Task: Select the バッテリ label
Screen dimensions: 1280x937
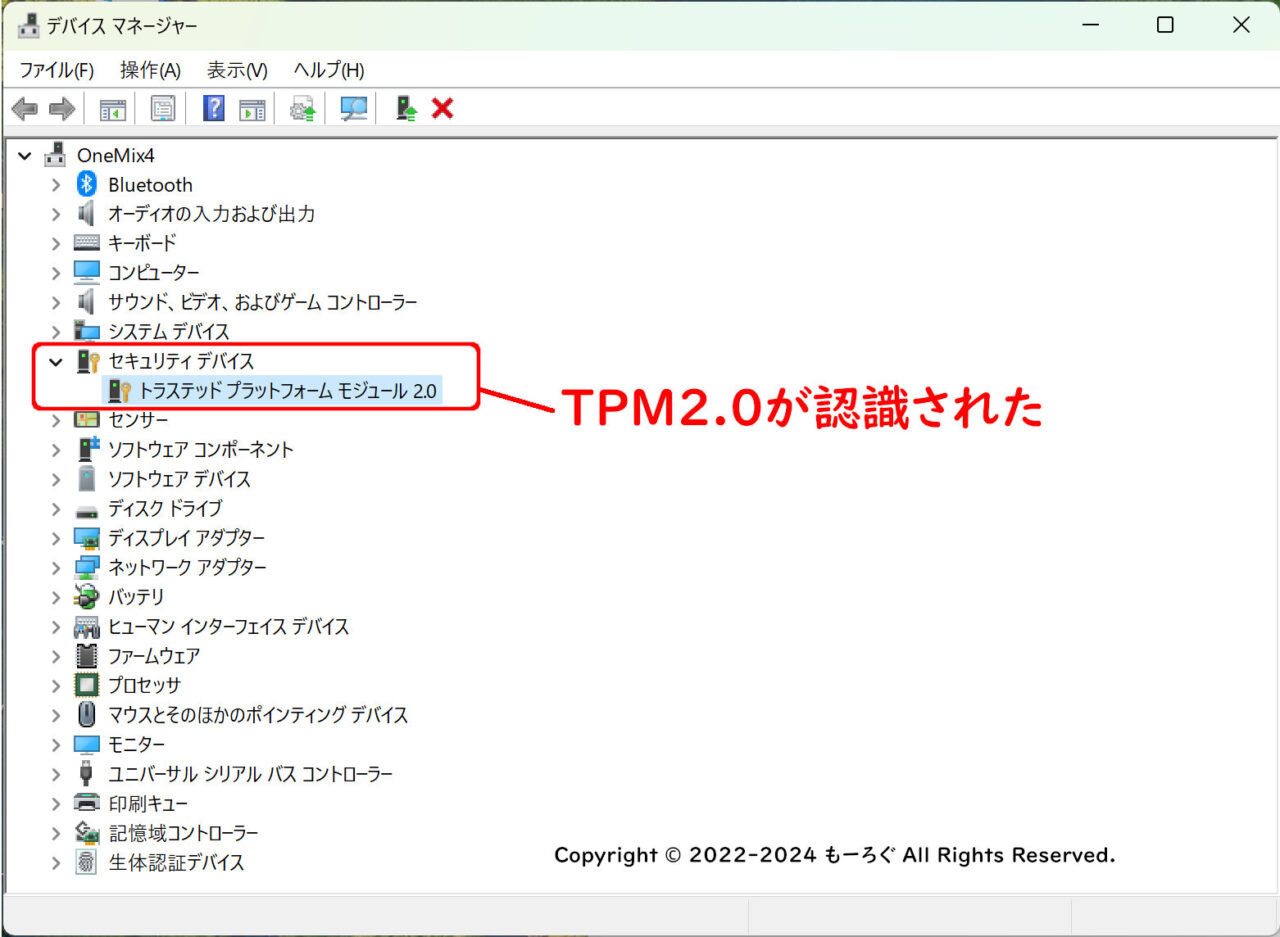Action: point(137,597)
